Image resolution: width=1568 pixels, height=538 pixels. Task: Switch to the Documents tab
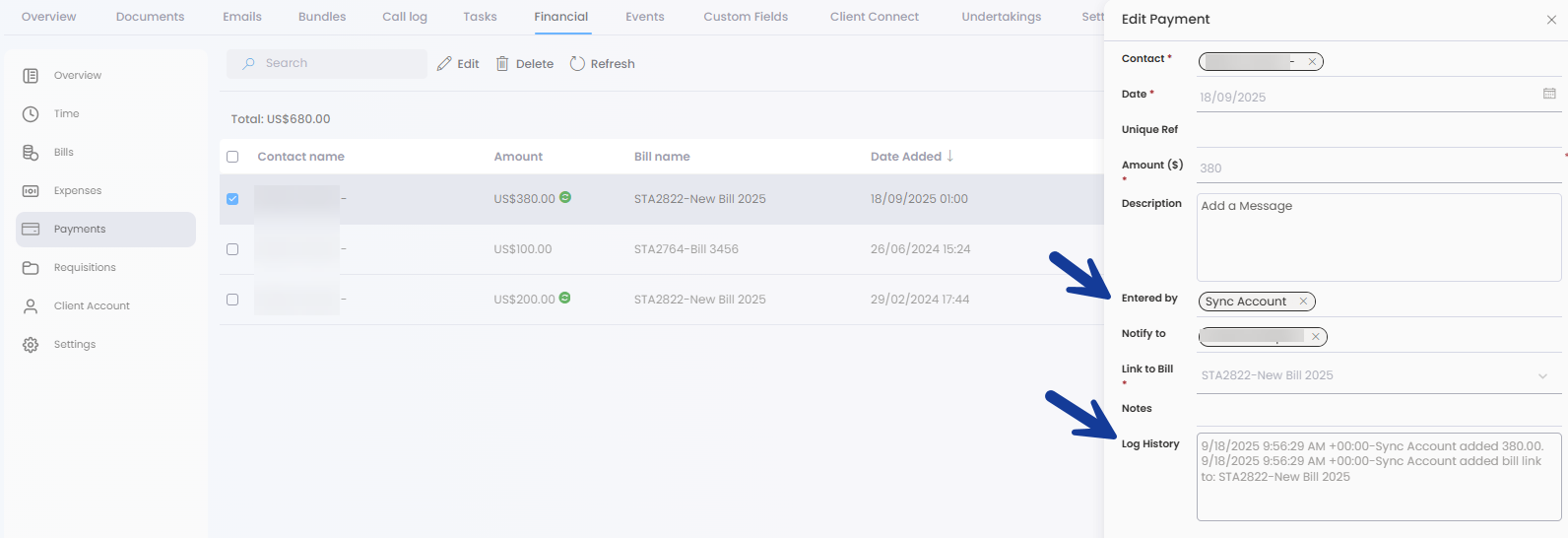click(150, 17)
